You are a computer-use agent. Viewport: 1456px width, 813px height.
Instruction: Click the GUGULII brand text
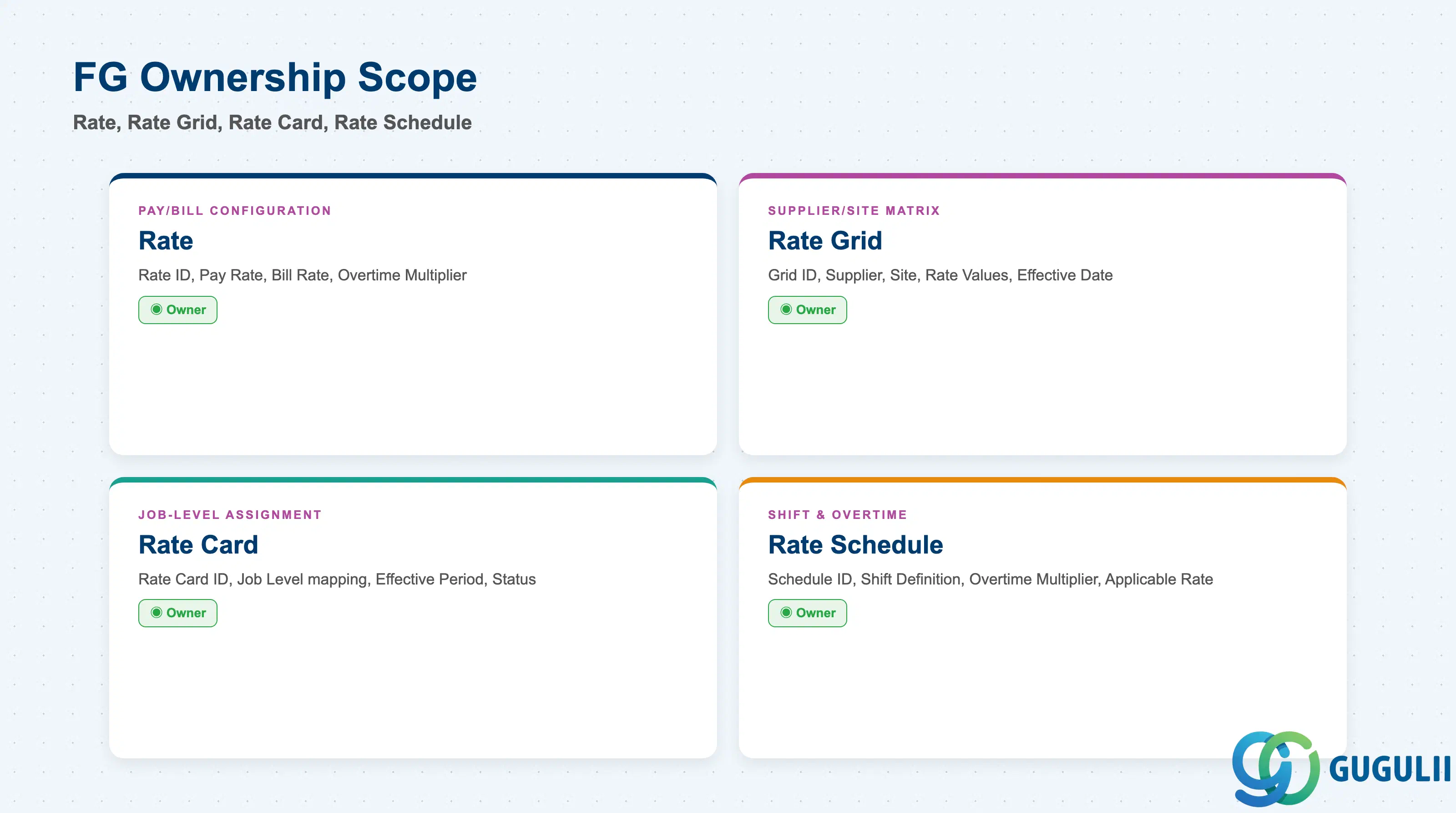(x=1390, y=769)
